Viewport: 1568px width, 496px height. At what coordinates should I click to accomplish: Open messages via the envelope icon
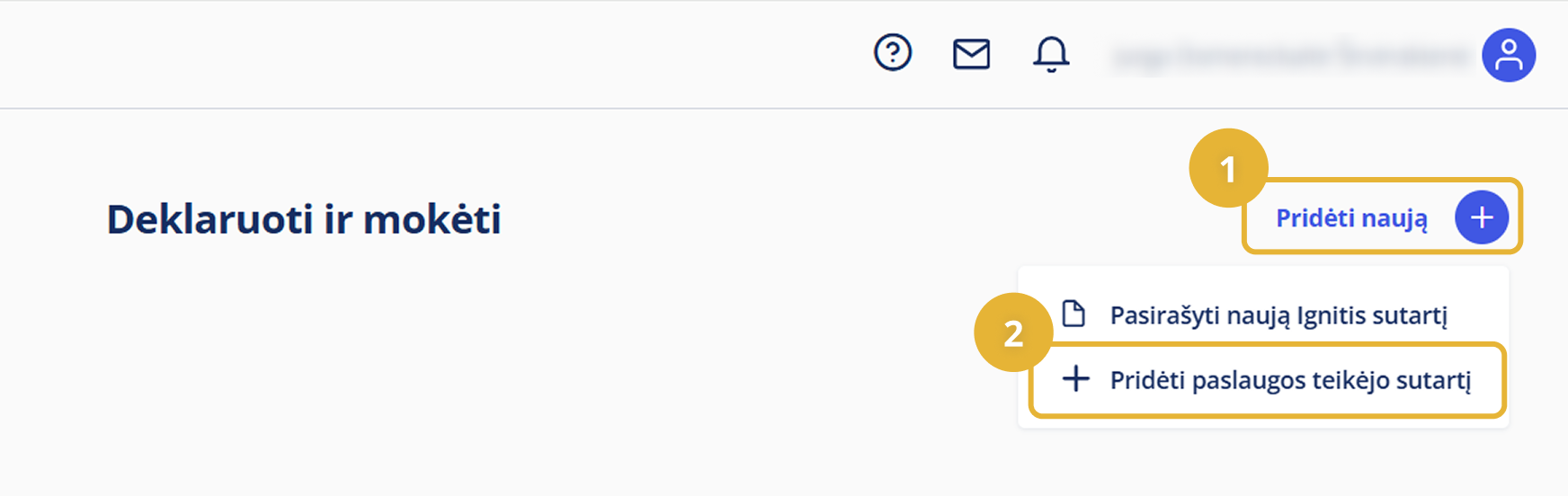click(971, 54)
